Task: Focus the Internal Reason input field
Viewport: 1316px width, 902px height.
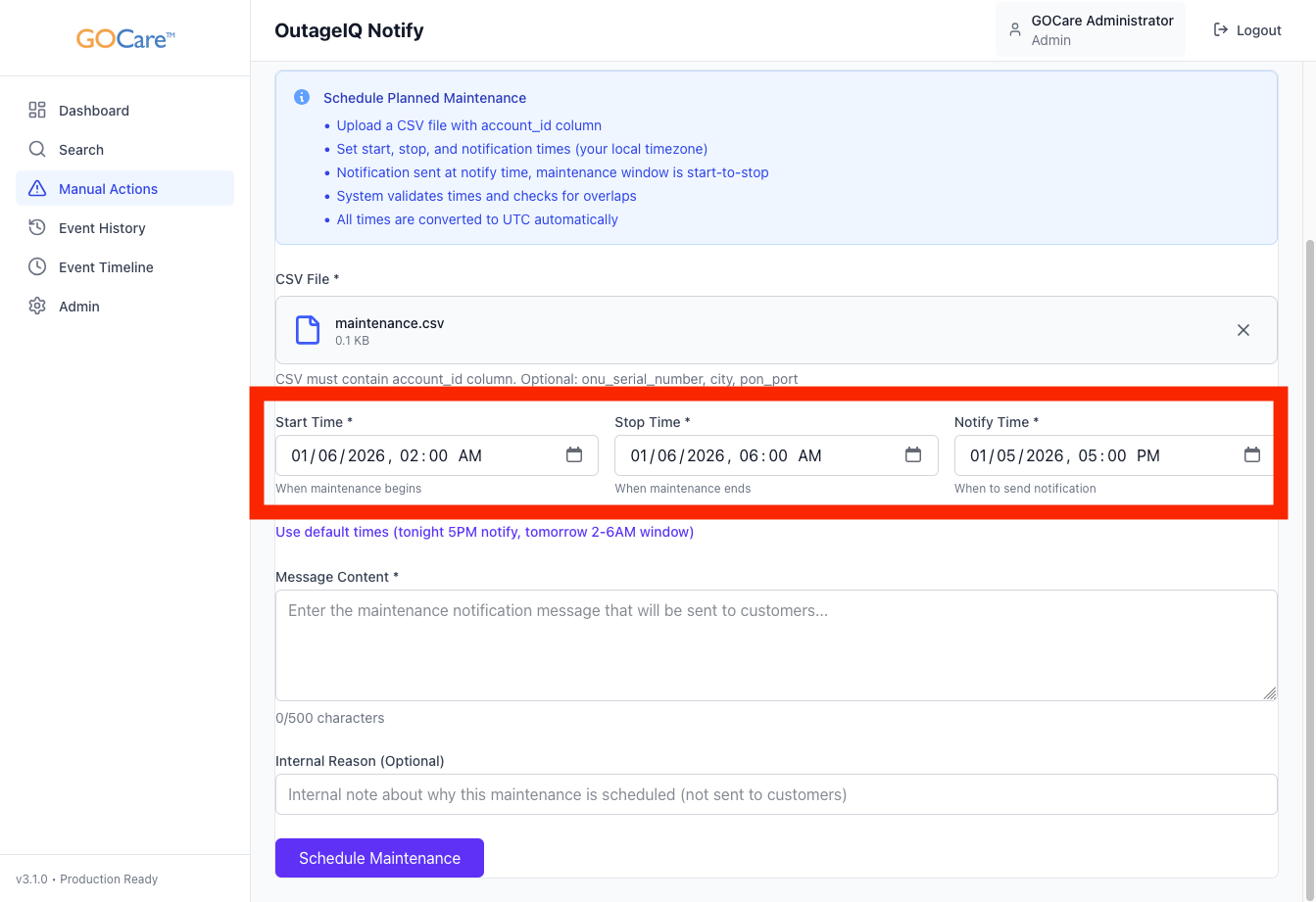Action: pyautogui.click(x=775, y=794)
